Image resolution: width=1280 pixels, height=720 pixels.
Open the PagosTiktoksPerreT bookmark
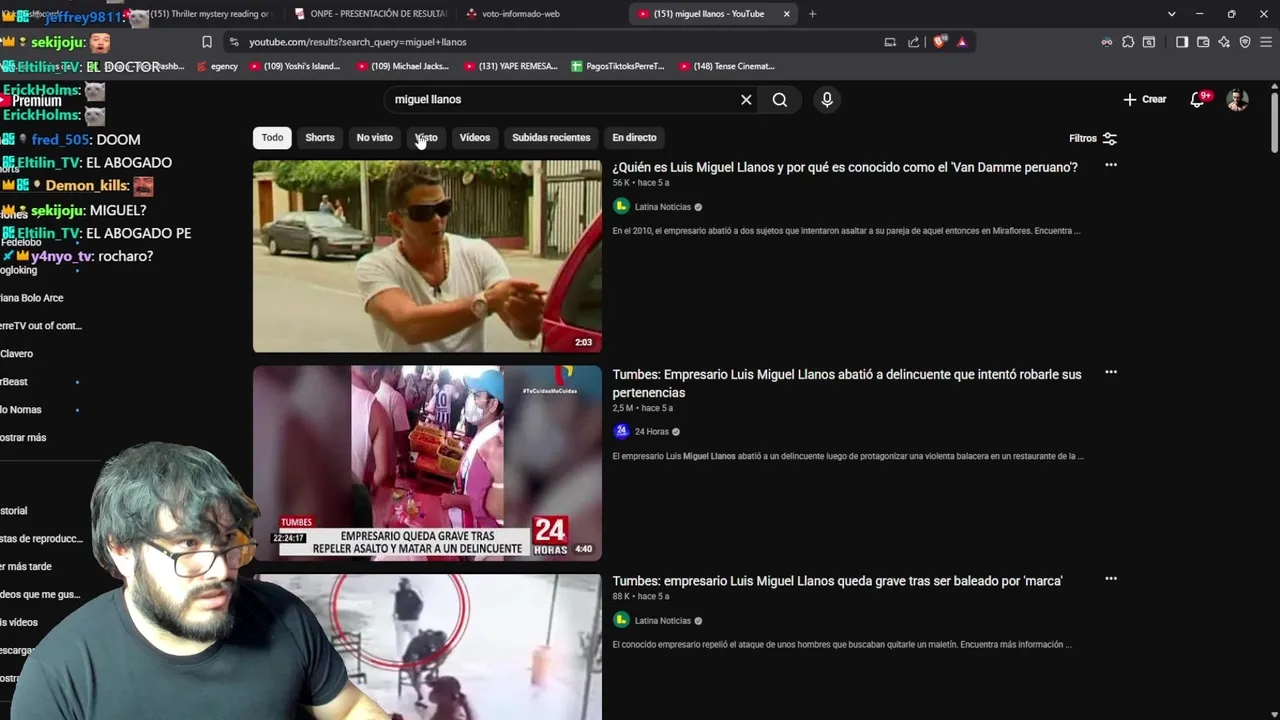(618, 66)
